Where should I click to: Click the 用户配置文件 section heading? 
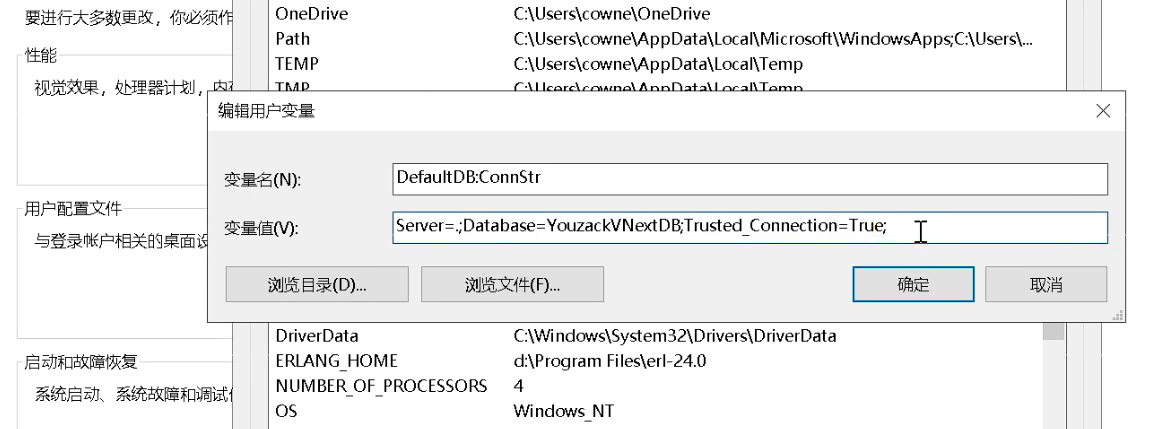pyautogui.click(x=73, y=209)
